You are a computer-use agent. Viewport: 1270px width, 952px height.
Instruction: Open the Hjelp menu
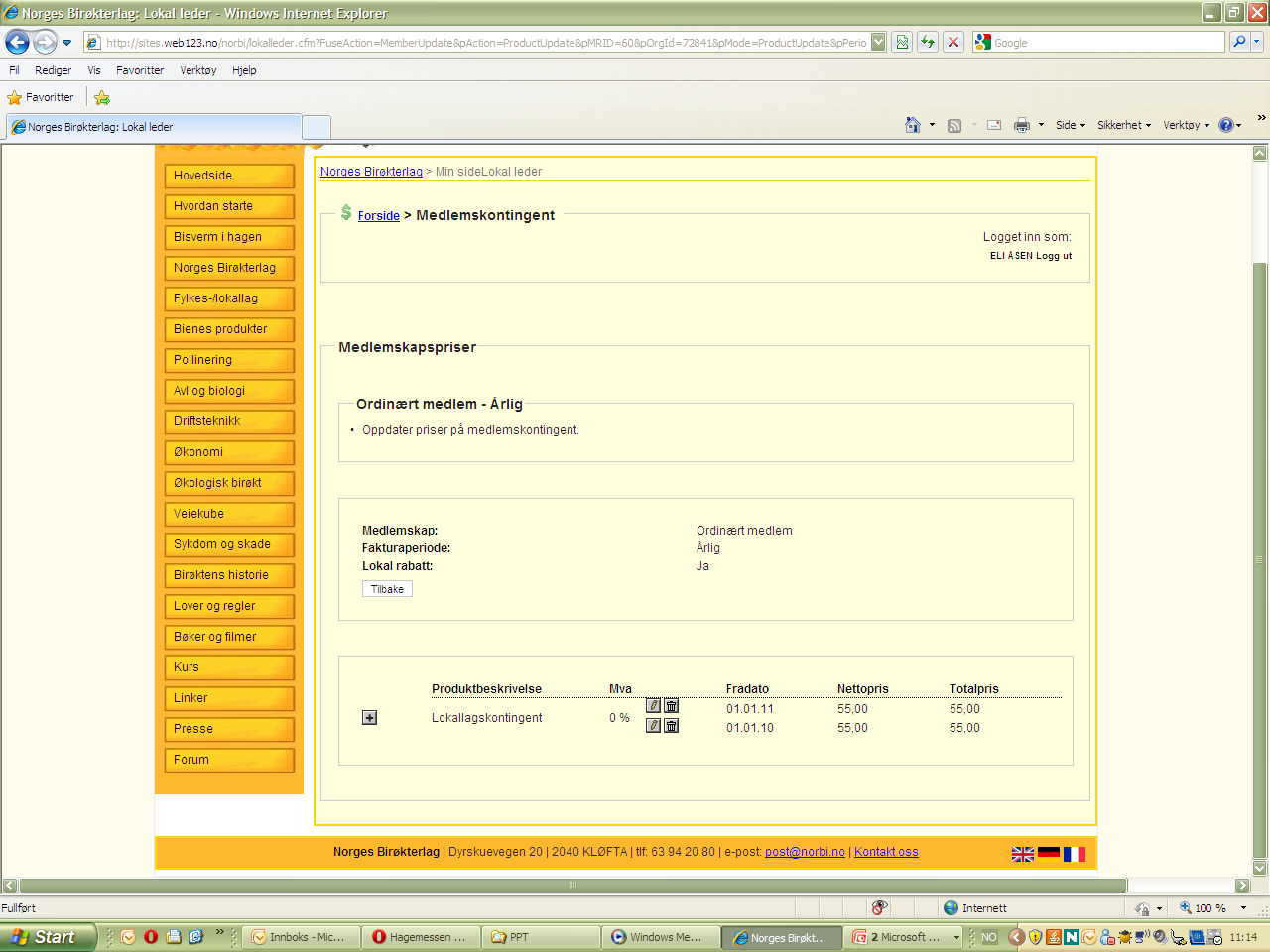(x=244, y=70)
